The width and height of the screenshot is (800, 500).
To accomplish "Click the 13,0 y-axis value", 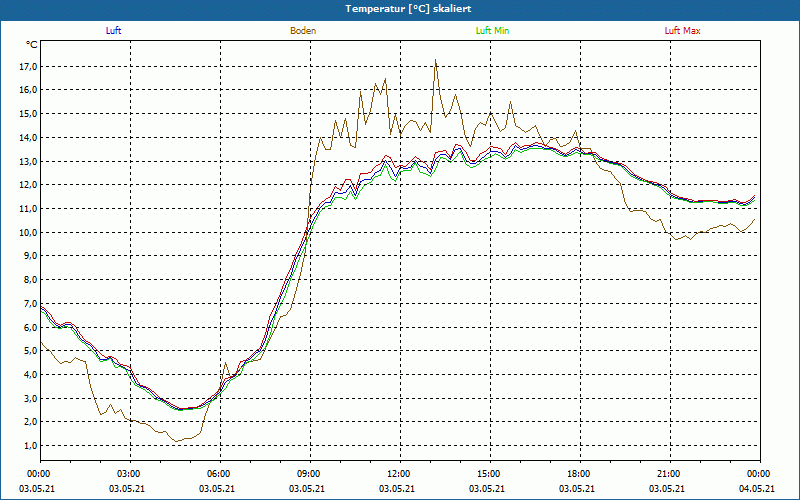I will click(29, 161).
